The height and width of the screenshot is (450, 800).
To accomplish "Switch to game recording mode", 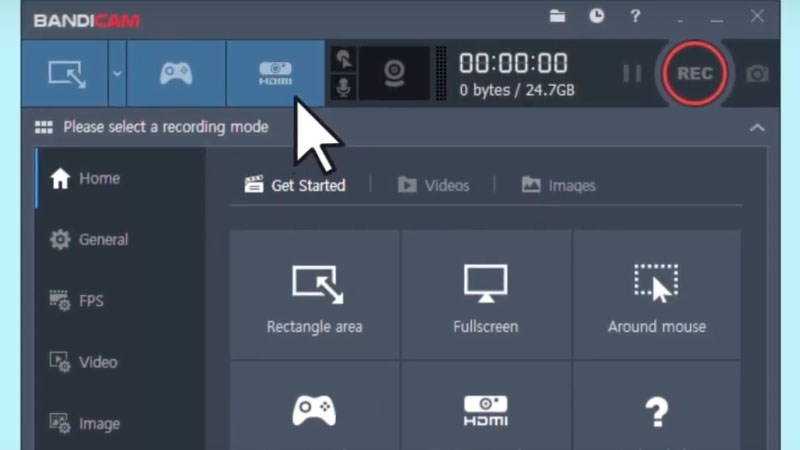I will click(176, 73).
